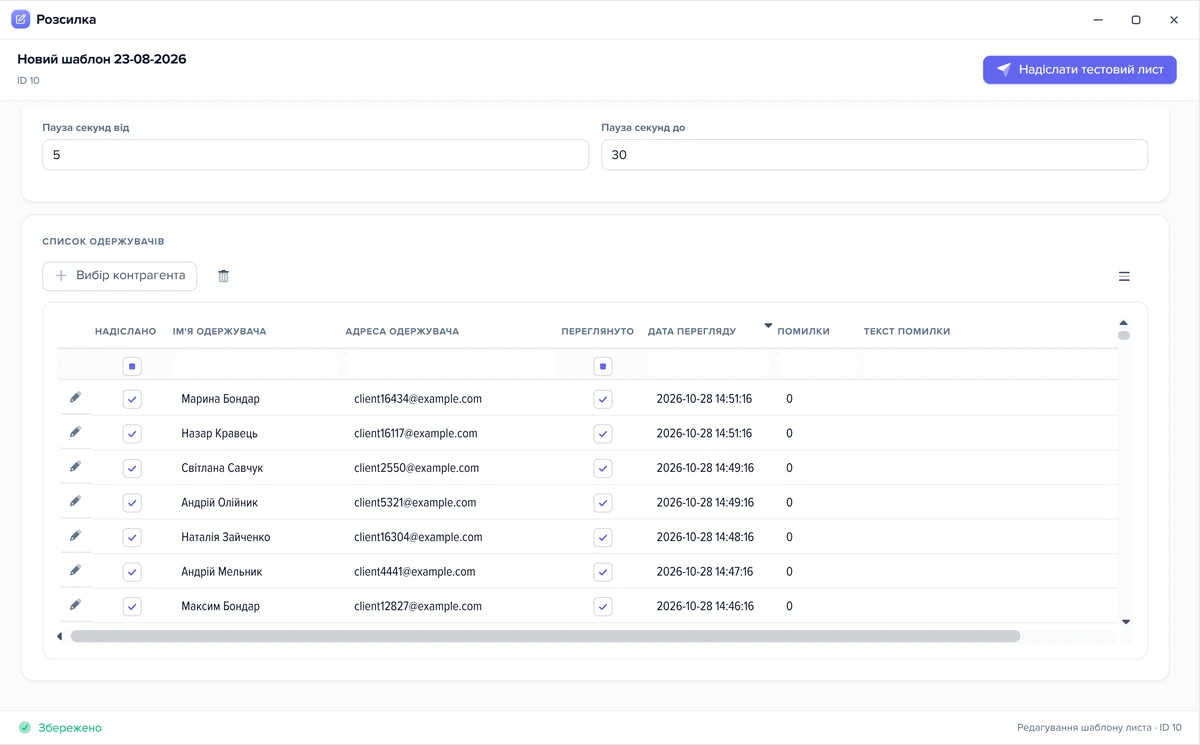
Task: Click the name Наталія Зайченко
Action: pyautogui.click(x=226, y=537)
